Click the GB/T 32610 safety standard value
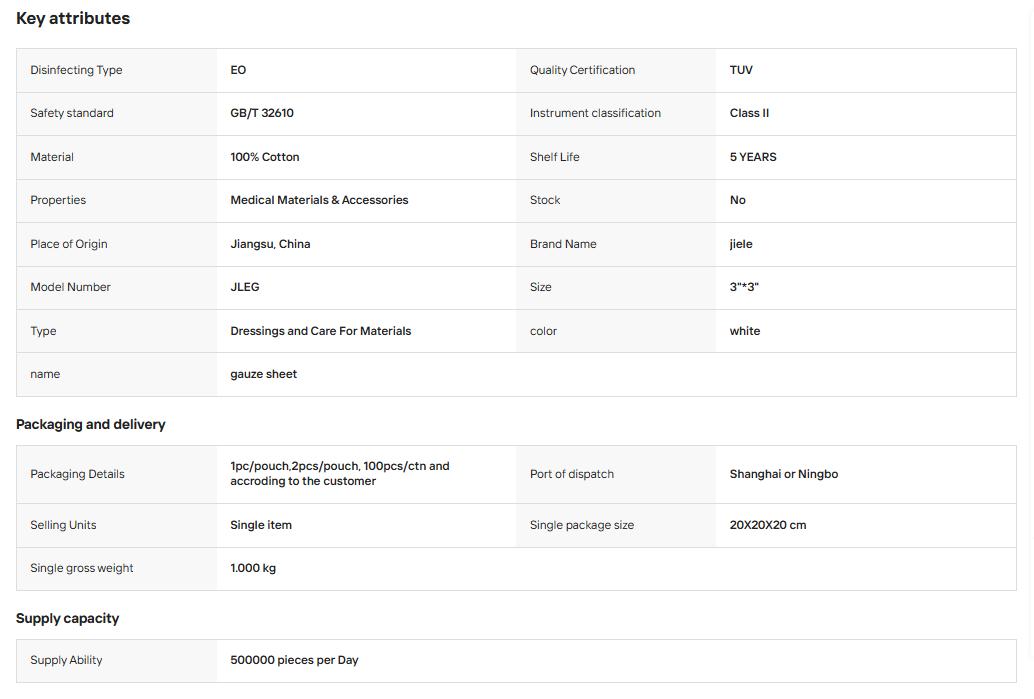Image resolution: width=1034 pixels, height=699 pixels. (262, 113)
